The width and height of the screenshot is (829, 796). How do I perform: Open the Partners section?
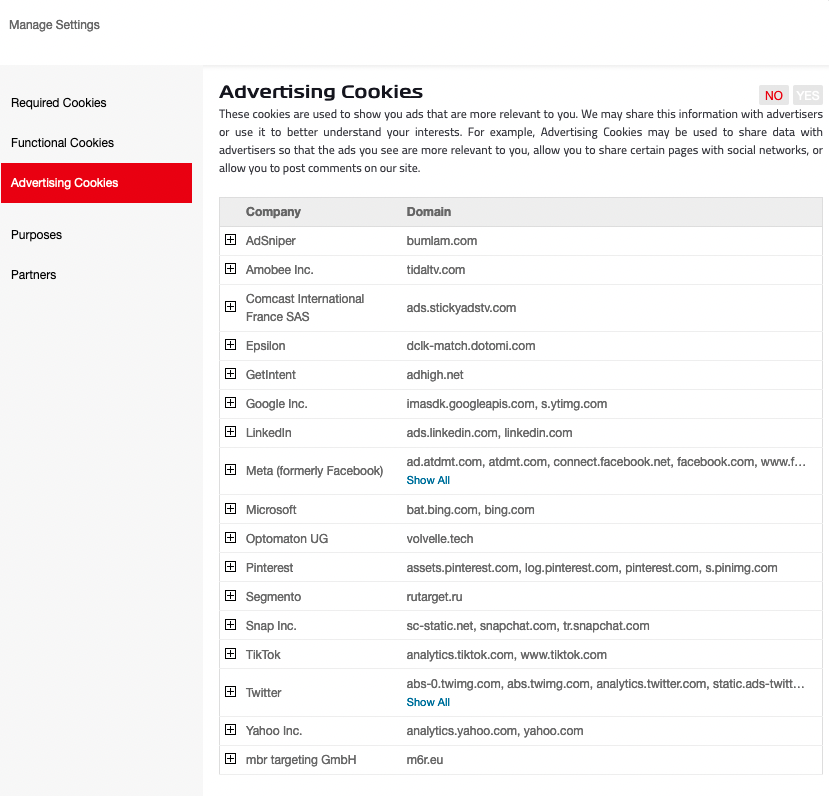coord(34,275)
